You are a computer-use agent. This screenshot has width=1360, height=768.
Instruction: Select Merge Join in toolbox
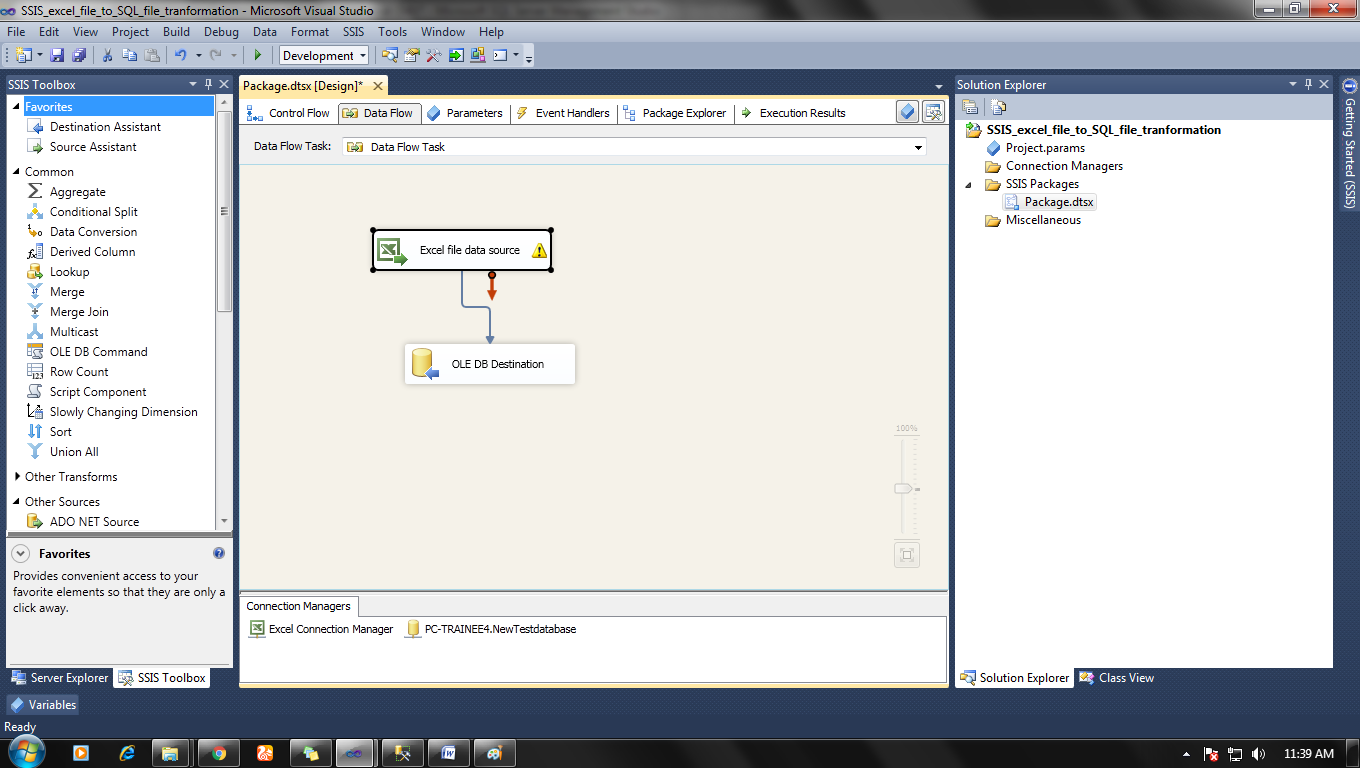(79, 312)
